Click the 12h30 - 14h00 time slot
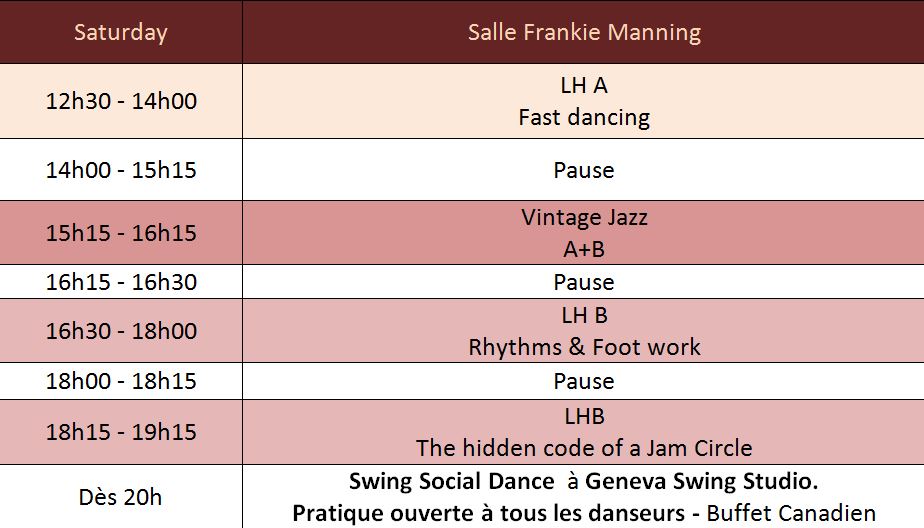Viewport: 924px width, 528px height. pyautogui.click(x=121, y=101)
